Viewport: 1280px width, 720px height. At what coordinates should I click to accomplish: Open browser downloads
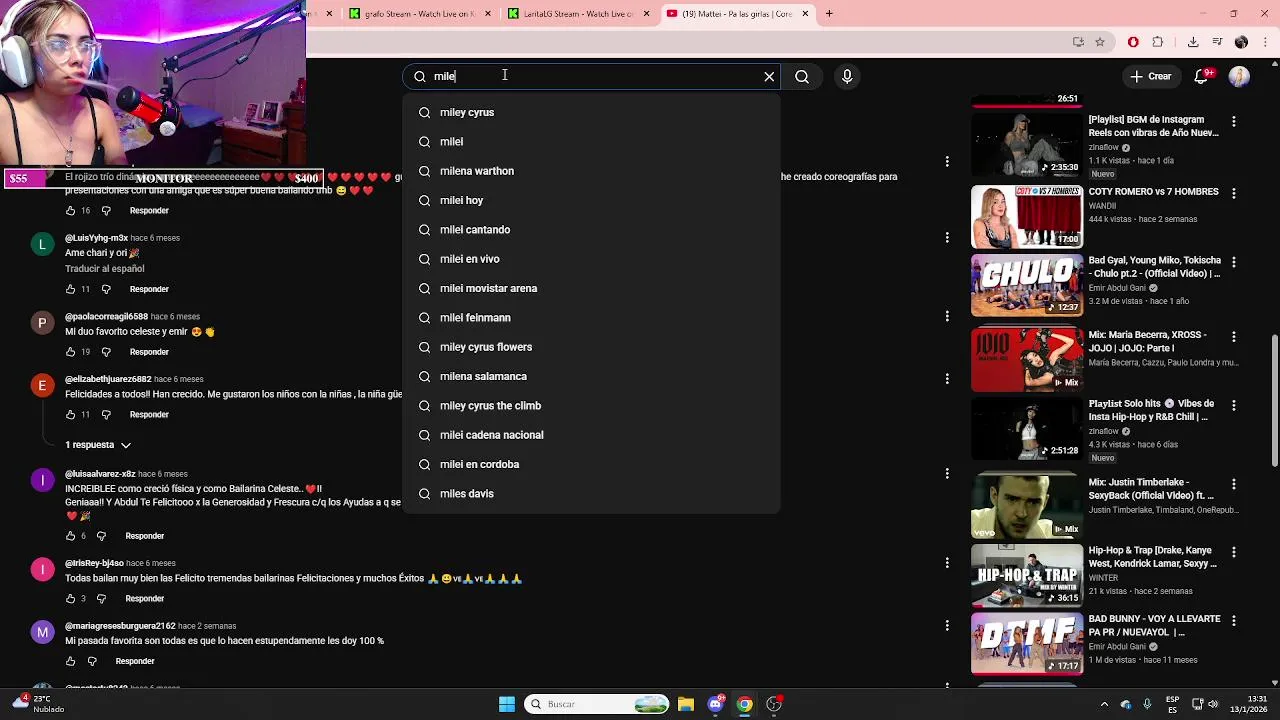tap(1193, 42)
